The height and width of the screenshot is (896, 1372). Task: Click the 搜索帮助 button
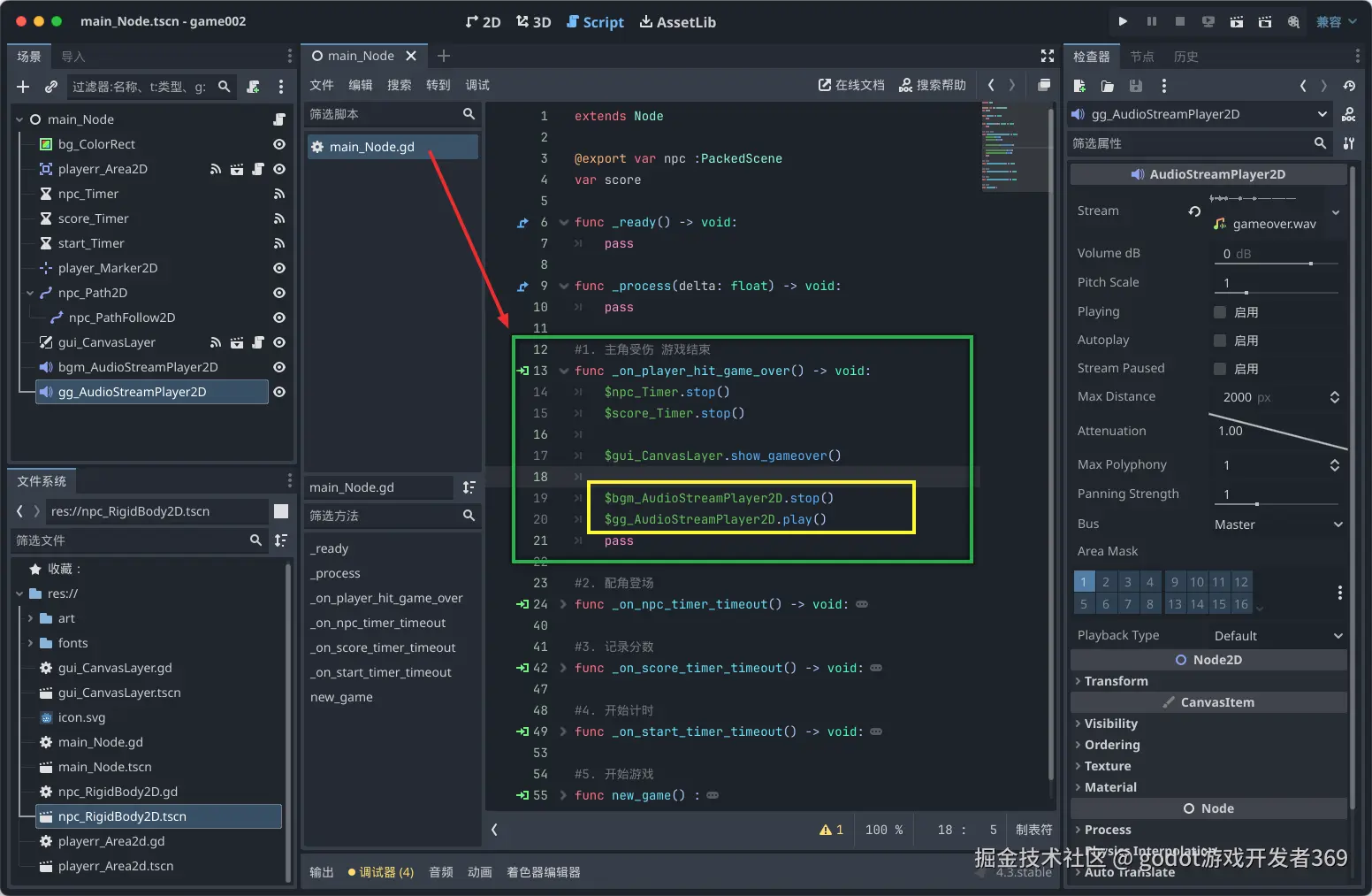tap(933, 85)
